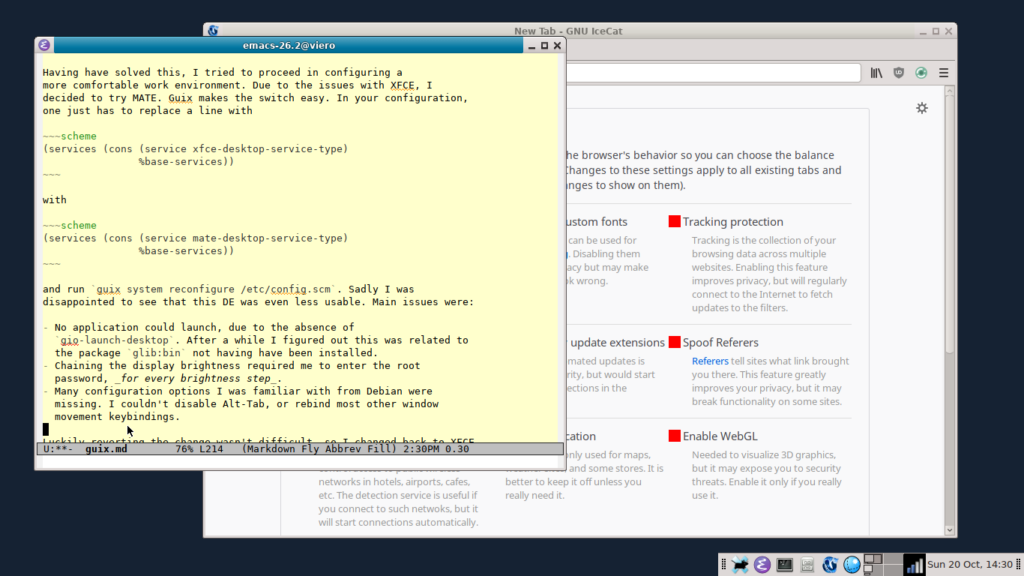Toggle the Enable WebGL red checkbox
Image resolution: width=1024 pixels, height=576 pixels.
(x=675, y=436)
